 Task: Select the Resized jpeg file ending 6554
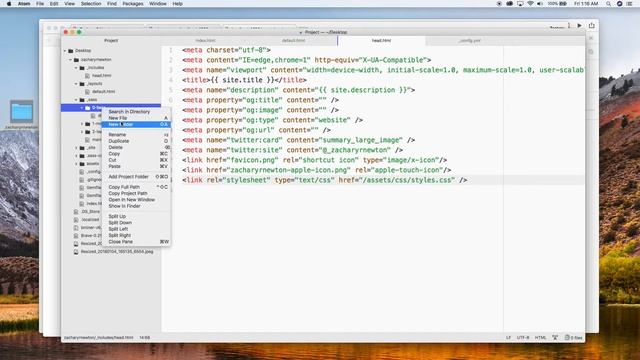(x=117, y=252)
